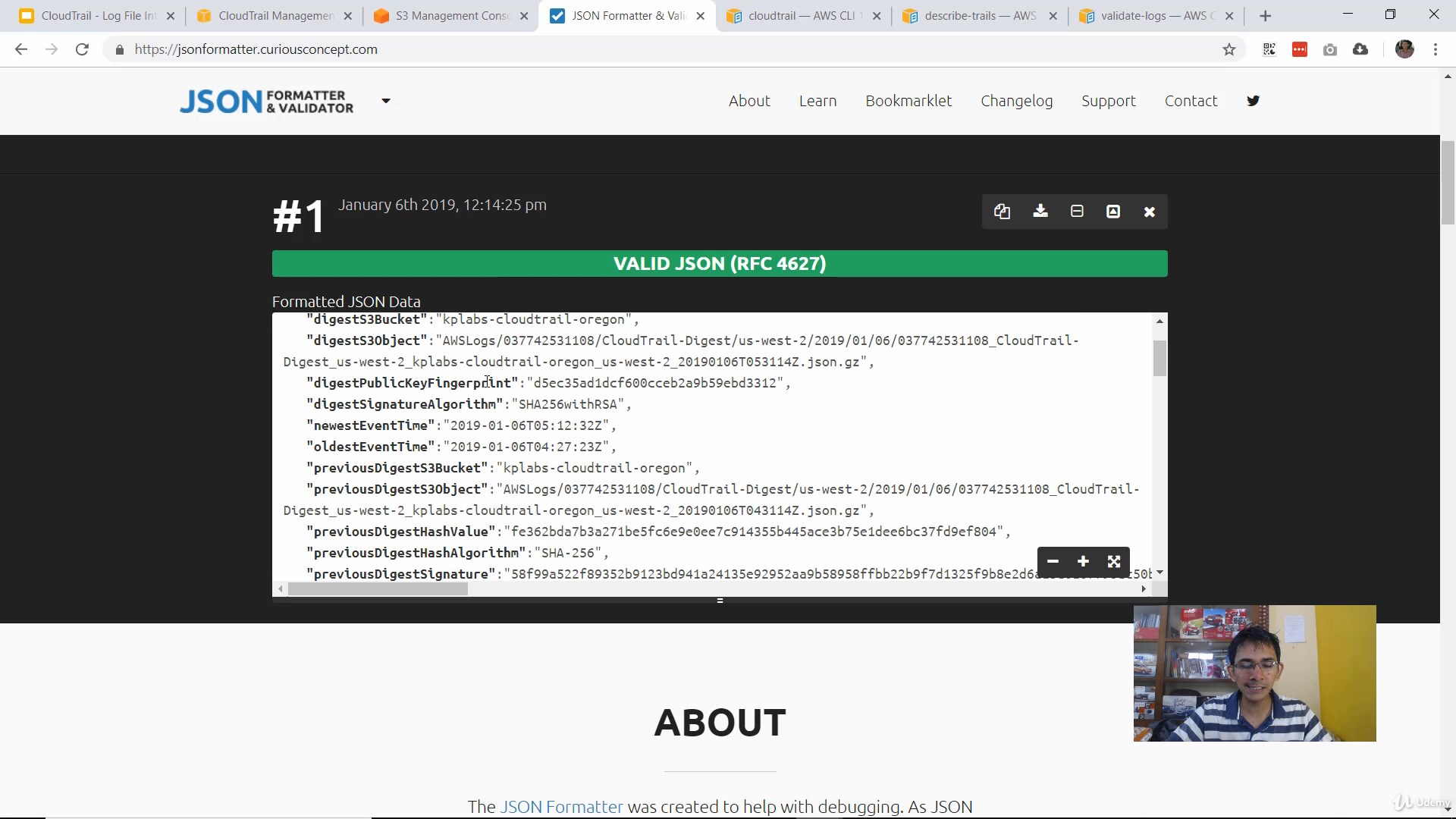
Task: Click the "digestPublicKeyFingerprint" value d5ec35ad1dcf600cceb2a9b59ebd3312
Action: pyautogui.click(x=655, y=383)
